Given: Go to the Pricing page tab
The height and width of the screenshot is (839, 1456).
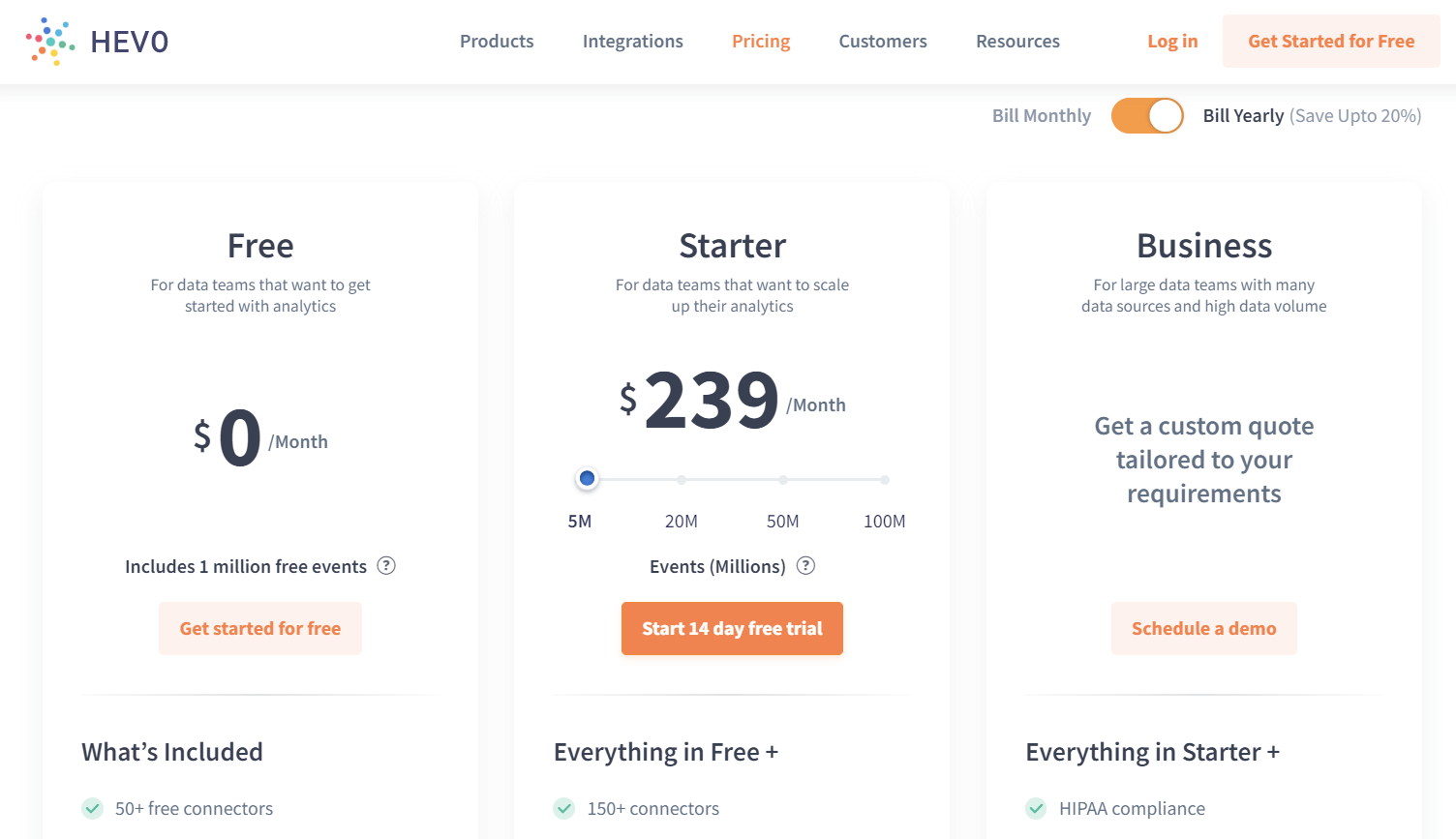Looking at the screenshot, I should point(761,42).
